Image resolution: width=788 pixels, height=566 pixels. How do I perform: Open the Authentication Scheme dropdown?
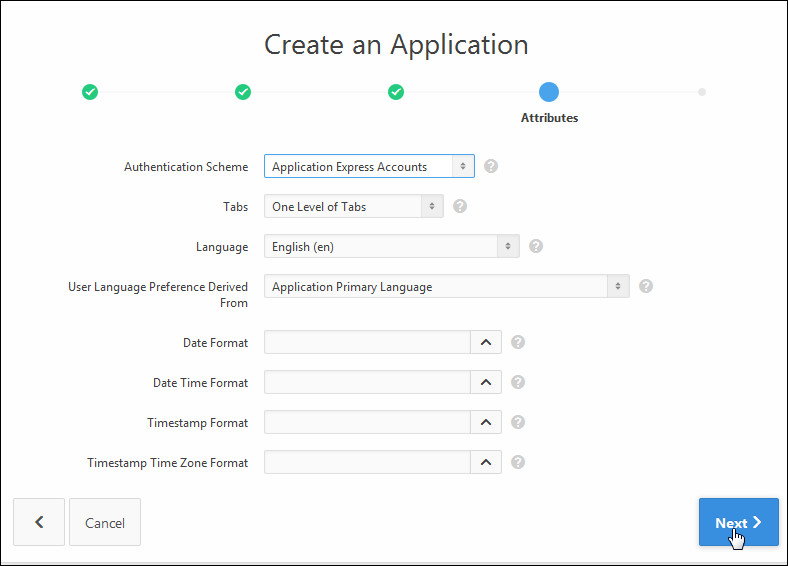[369, 167]
